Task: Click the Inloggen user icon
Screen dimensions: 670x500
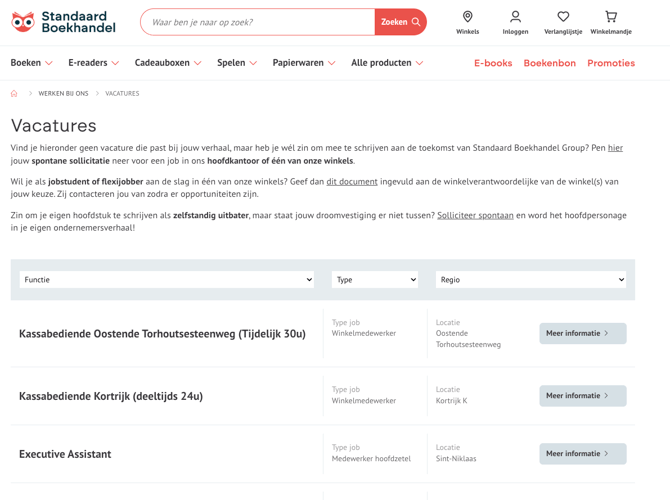Action: (515, 22)
